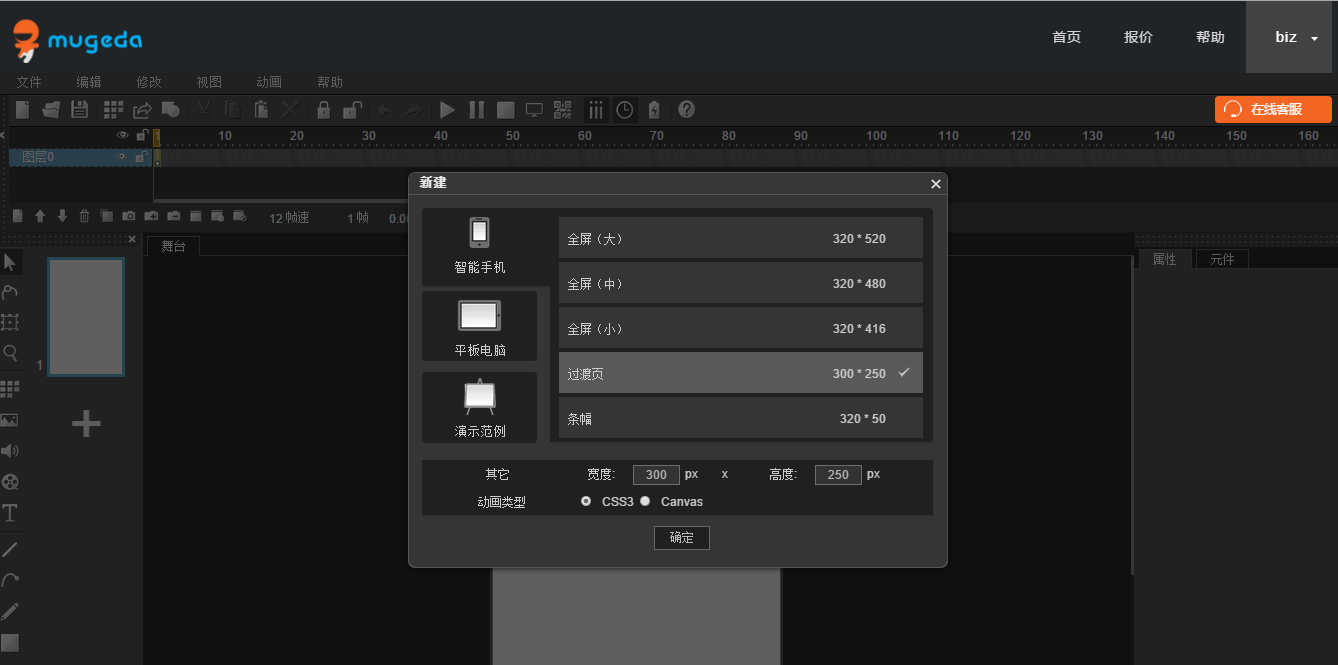Switch to the 元件 tab
Viewport: 1338px width, 665px height.
tap(1222, 259)
